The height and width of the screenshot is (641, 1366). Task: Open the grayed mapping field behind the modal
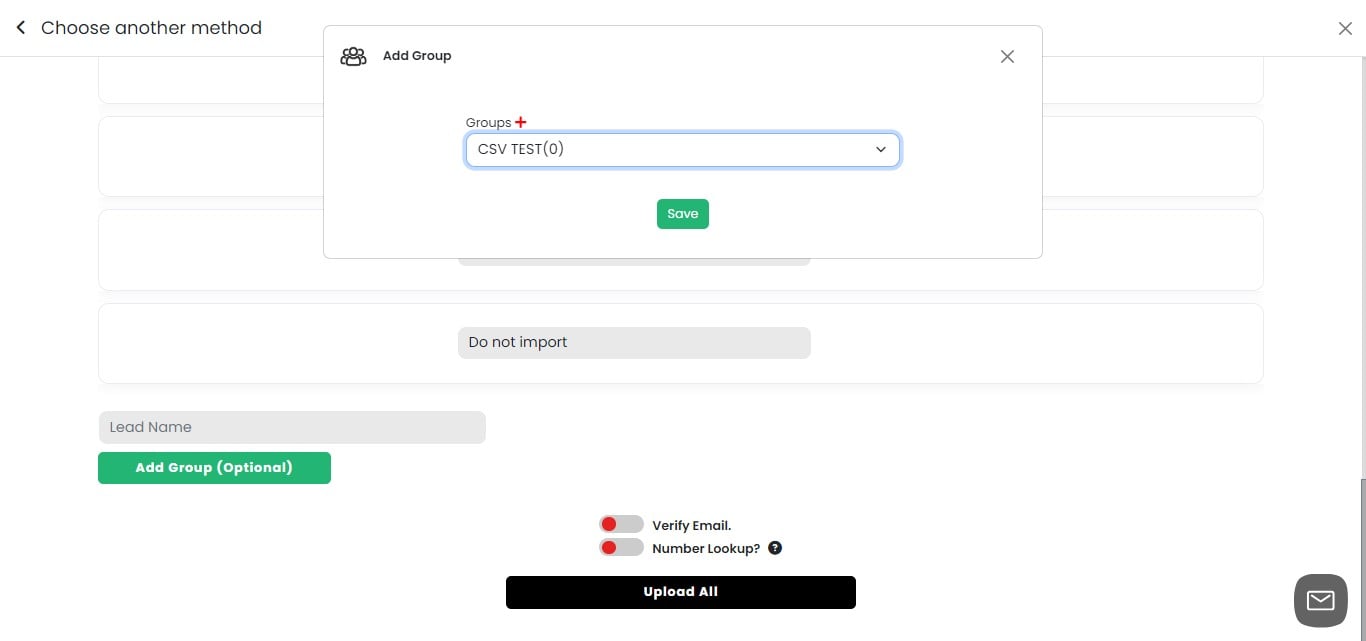coord(634,258)
